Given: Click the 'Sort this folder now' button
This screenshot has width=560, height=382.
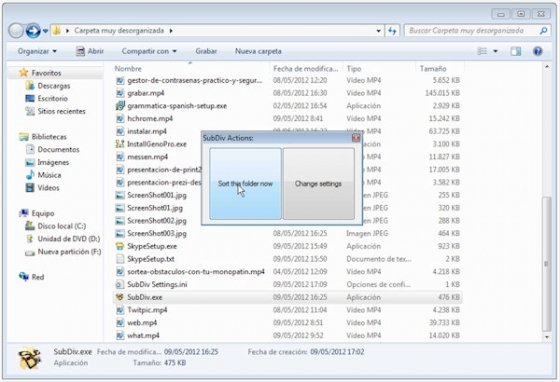Looking at the screenshot, I should (245, 184).
